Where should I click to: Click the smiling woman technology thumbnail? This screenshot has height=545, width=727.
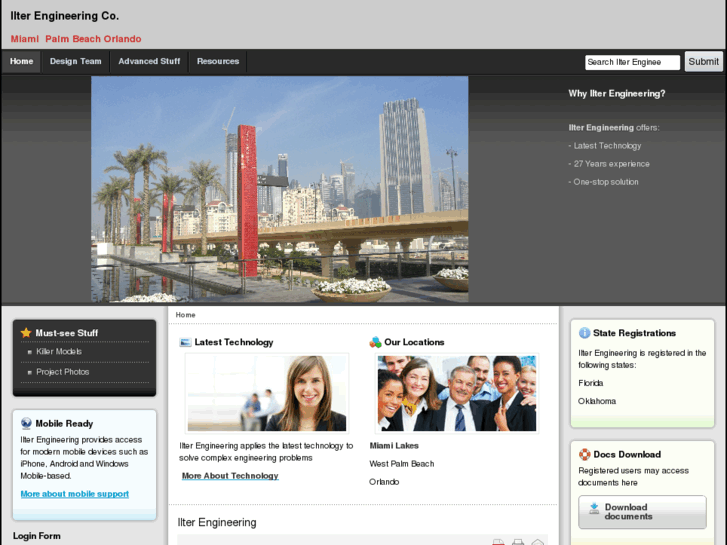click(x=267, y=393)
